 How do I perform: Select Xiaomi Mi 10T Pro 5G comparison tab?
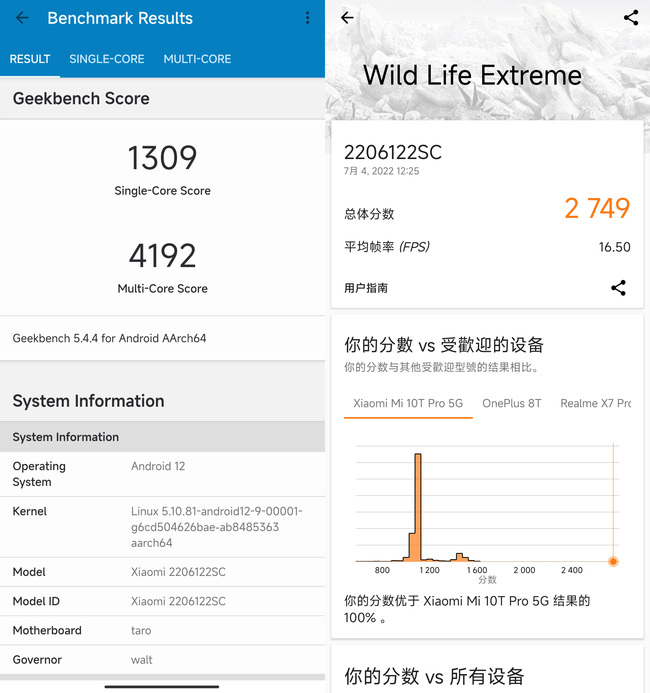point(408,403)
